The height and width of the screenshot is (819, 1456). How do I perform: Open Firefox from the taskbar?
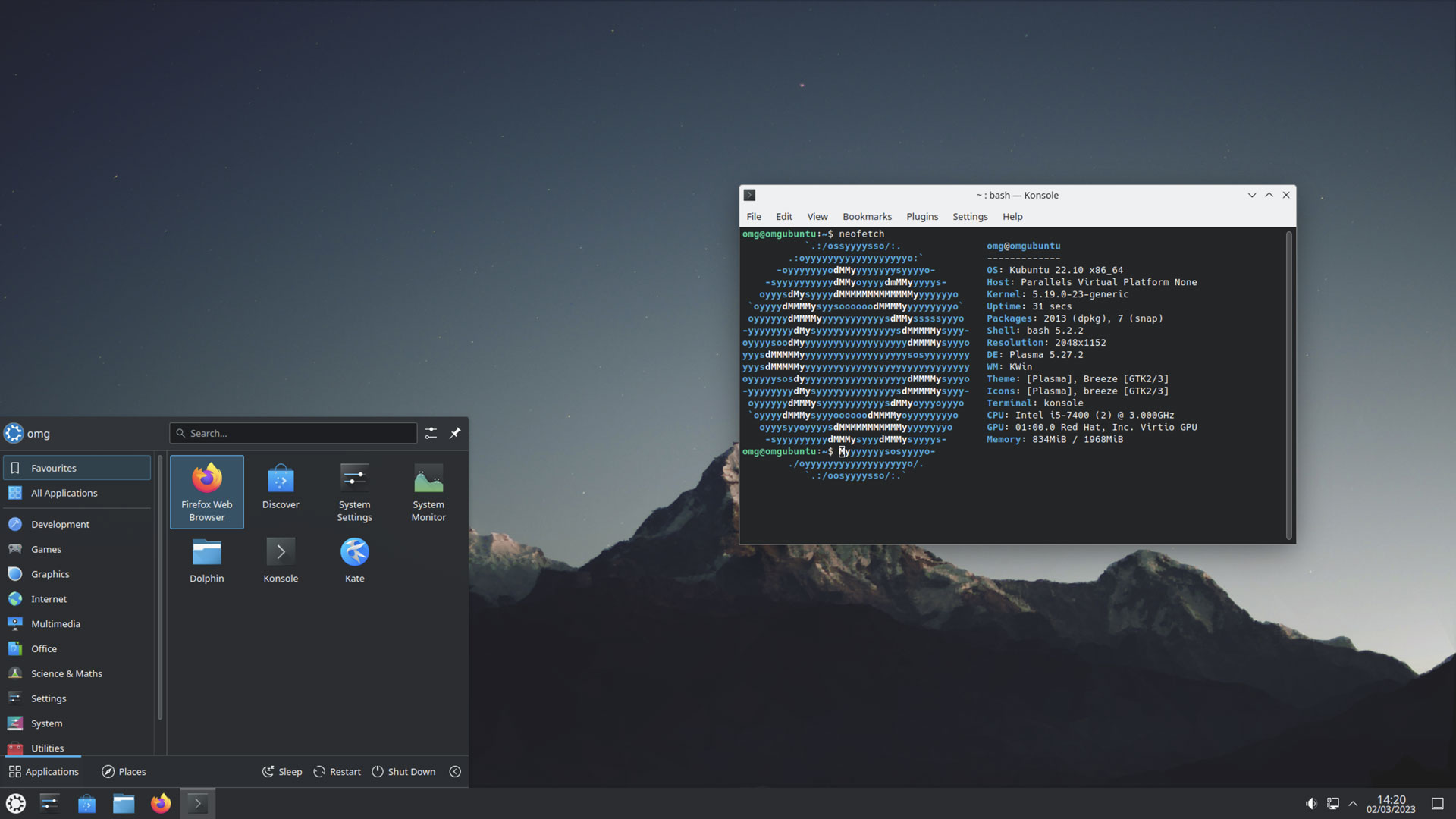point(161,803)
